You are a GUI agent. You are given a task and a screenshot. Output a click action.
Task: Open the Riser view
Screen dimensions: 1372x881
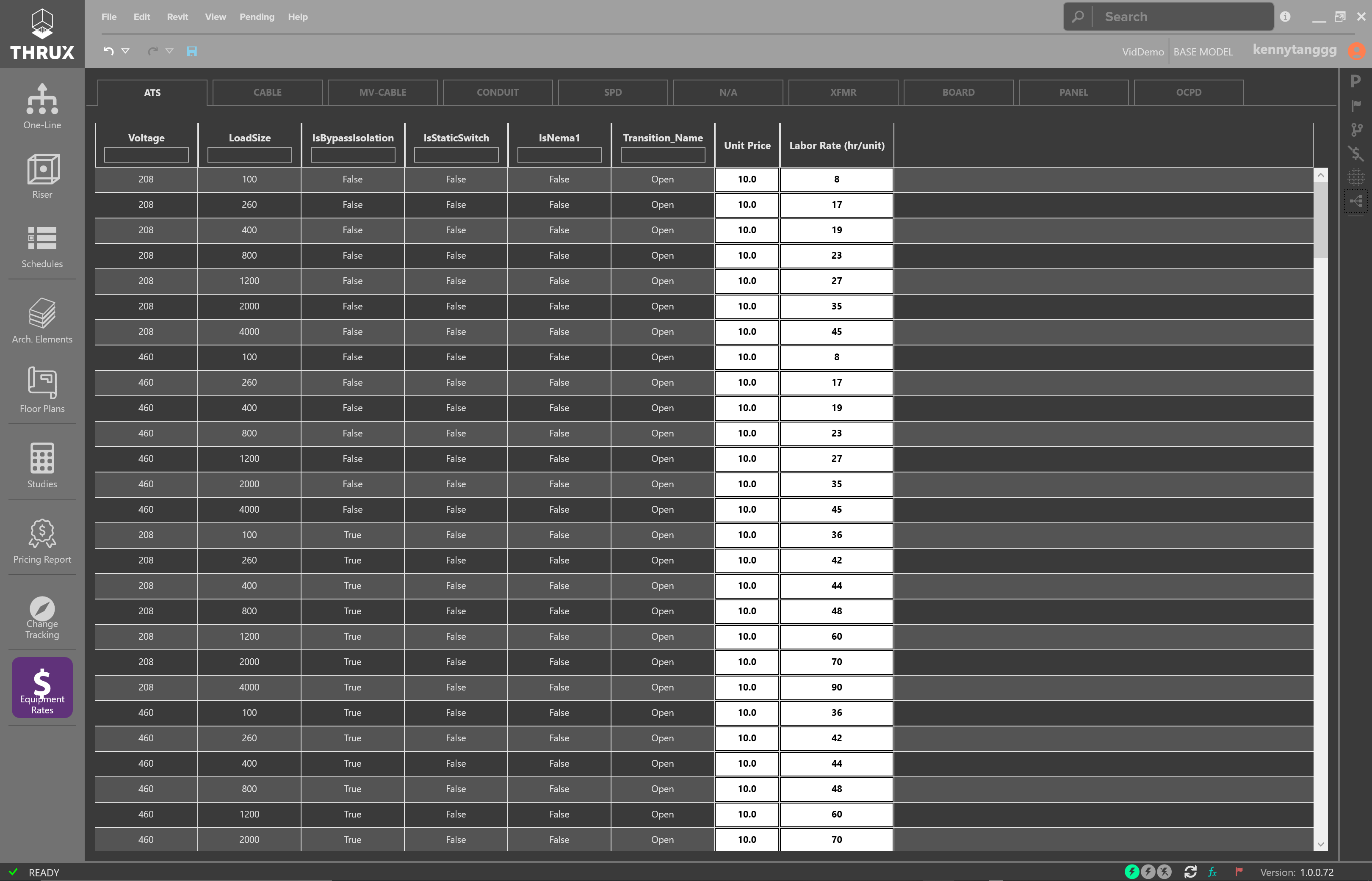tap(42, 176)
